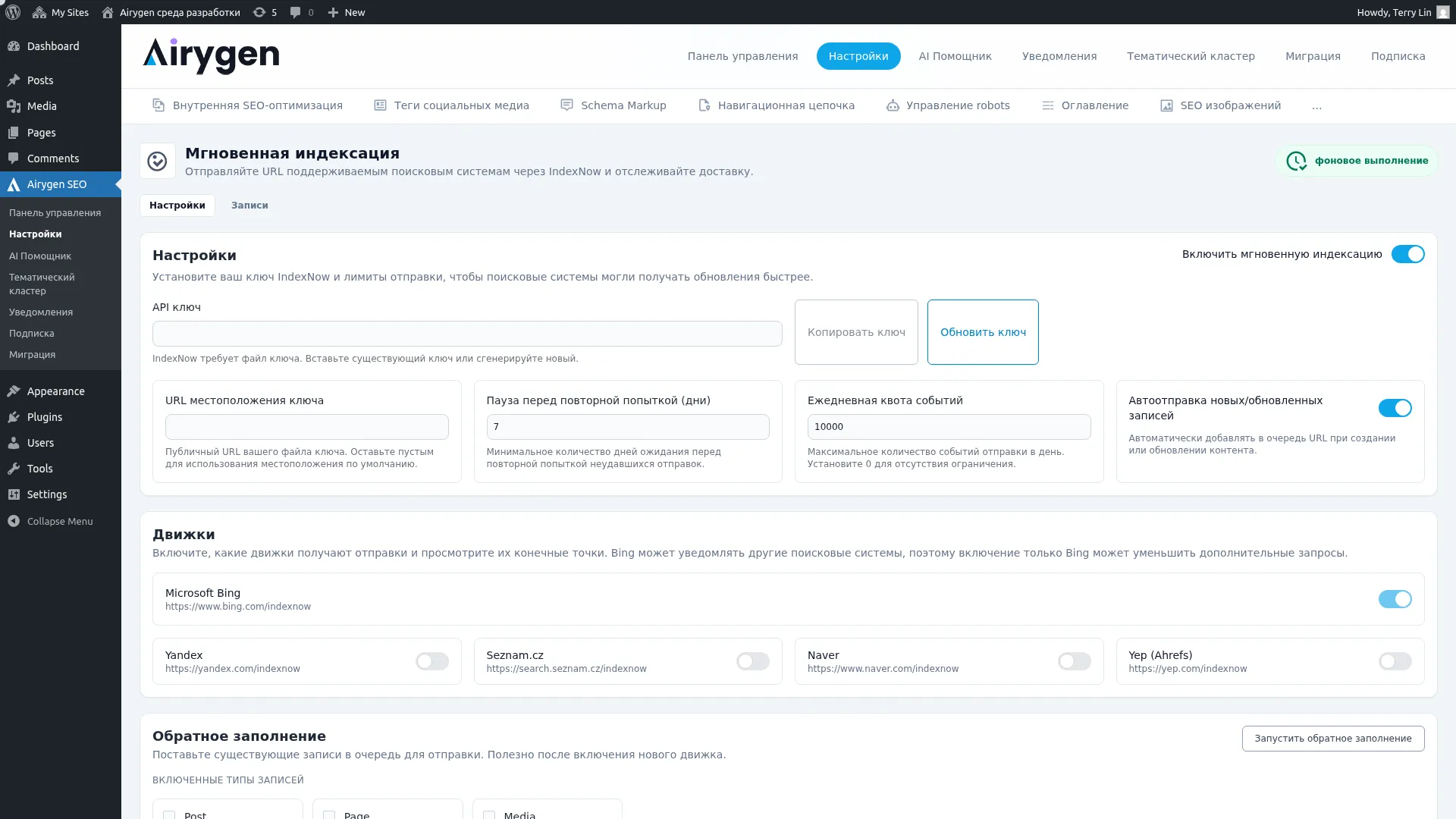
Task: Click the key location URL field
Action: pyautogui.click(x=306, y=427)
